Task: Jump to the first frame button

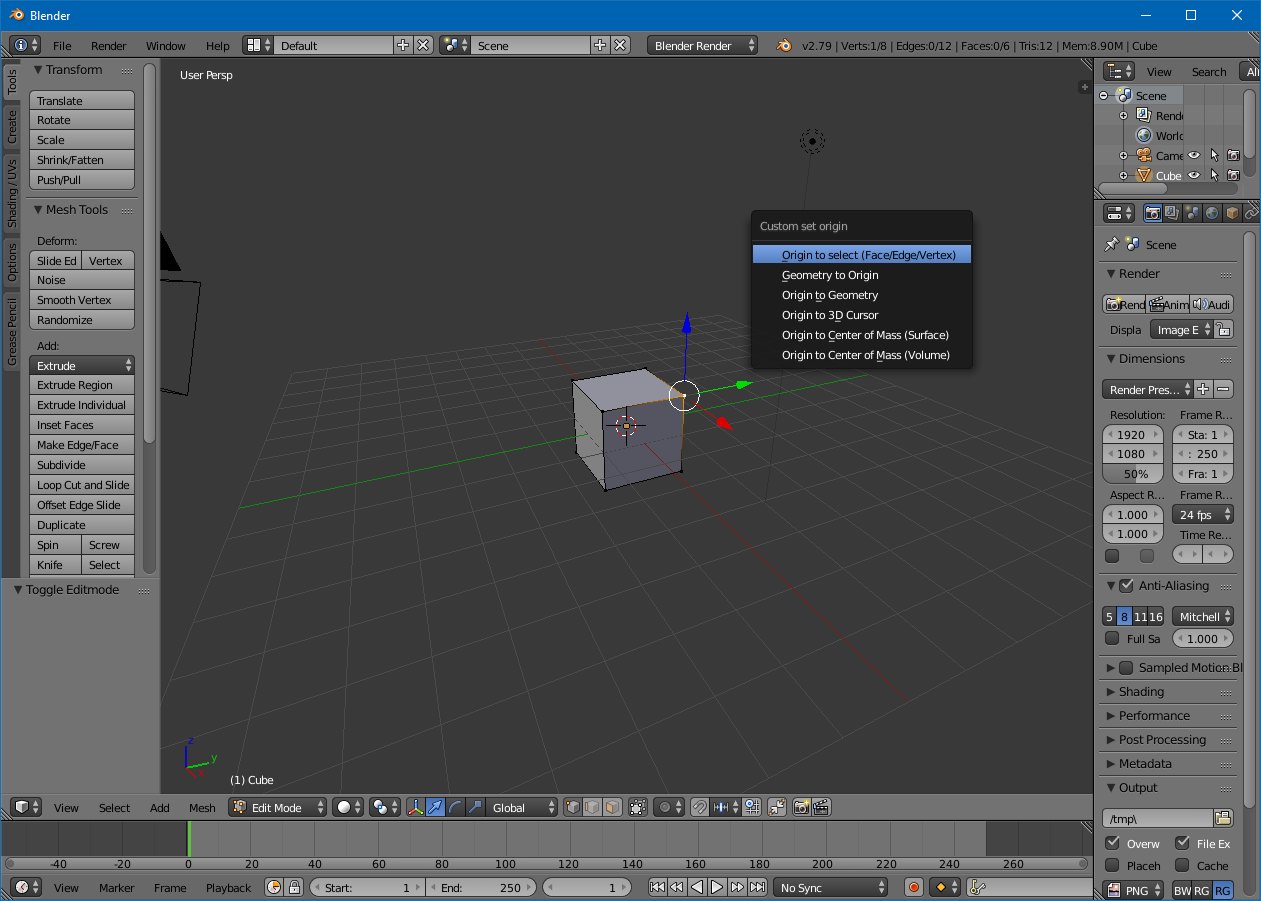Action: (x=657, y=887)
